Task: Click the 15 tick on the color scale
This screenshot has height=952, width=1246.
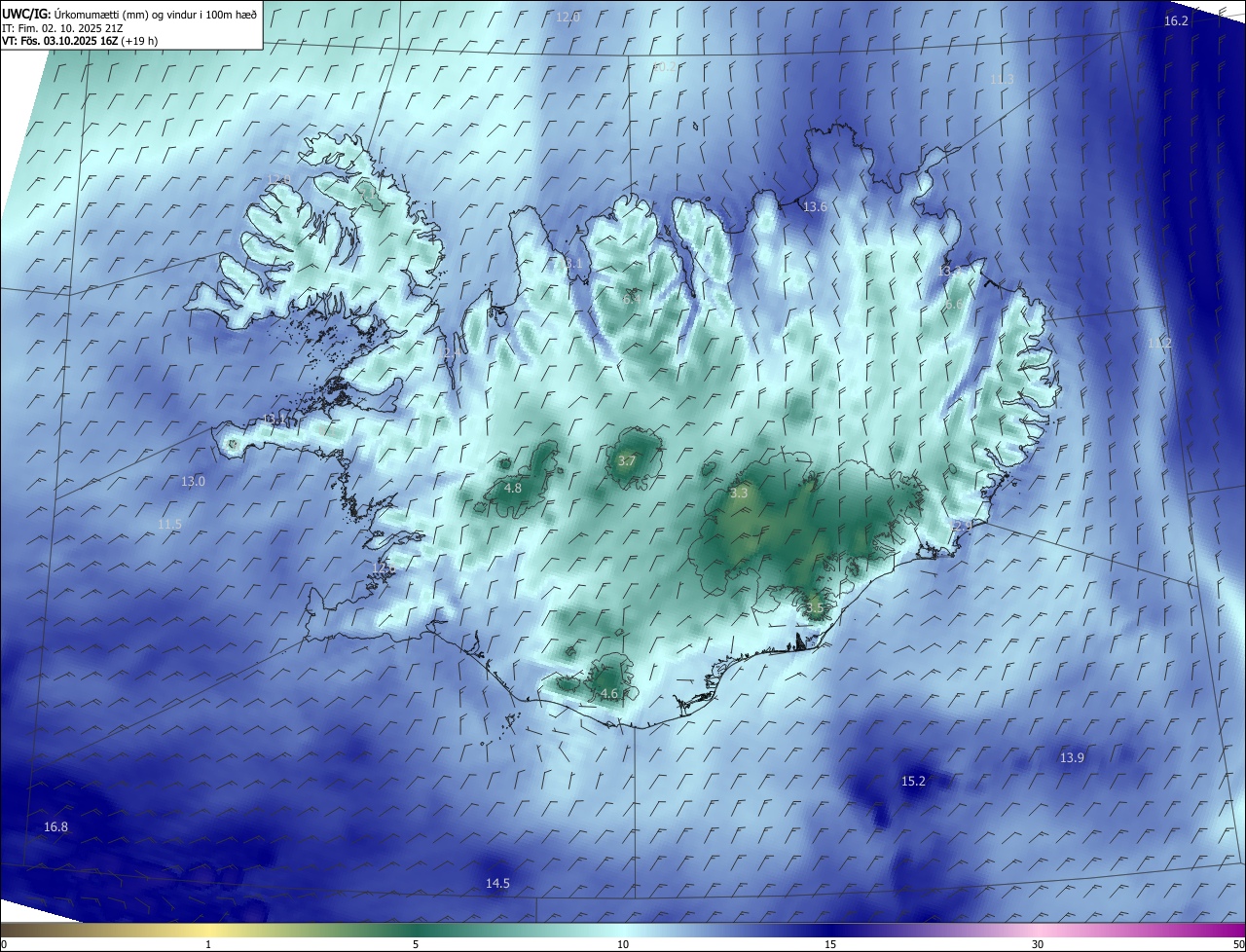Action: [x=830, y=944]
